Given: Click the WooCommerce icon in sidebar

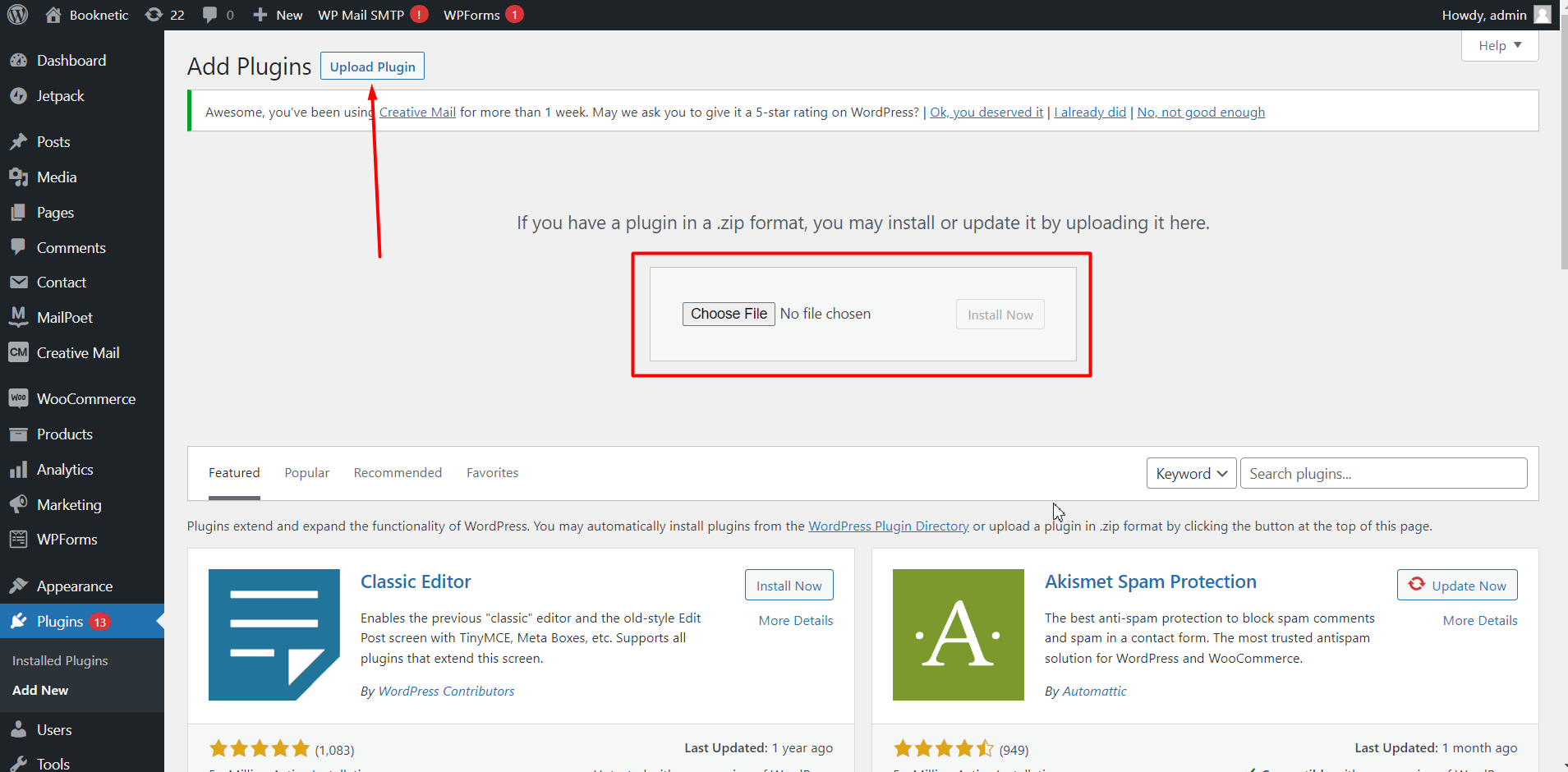Looking at the screenshot, I should tap(18, 398).
